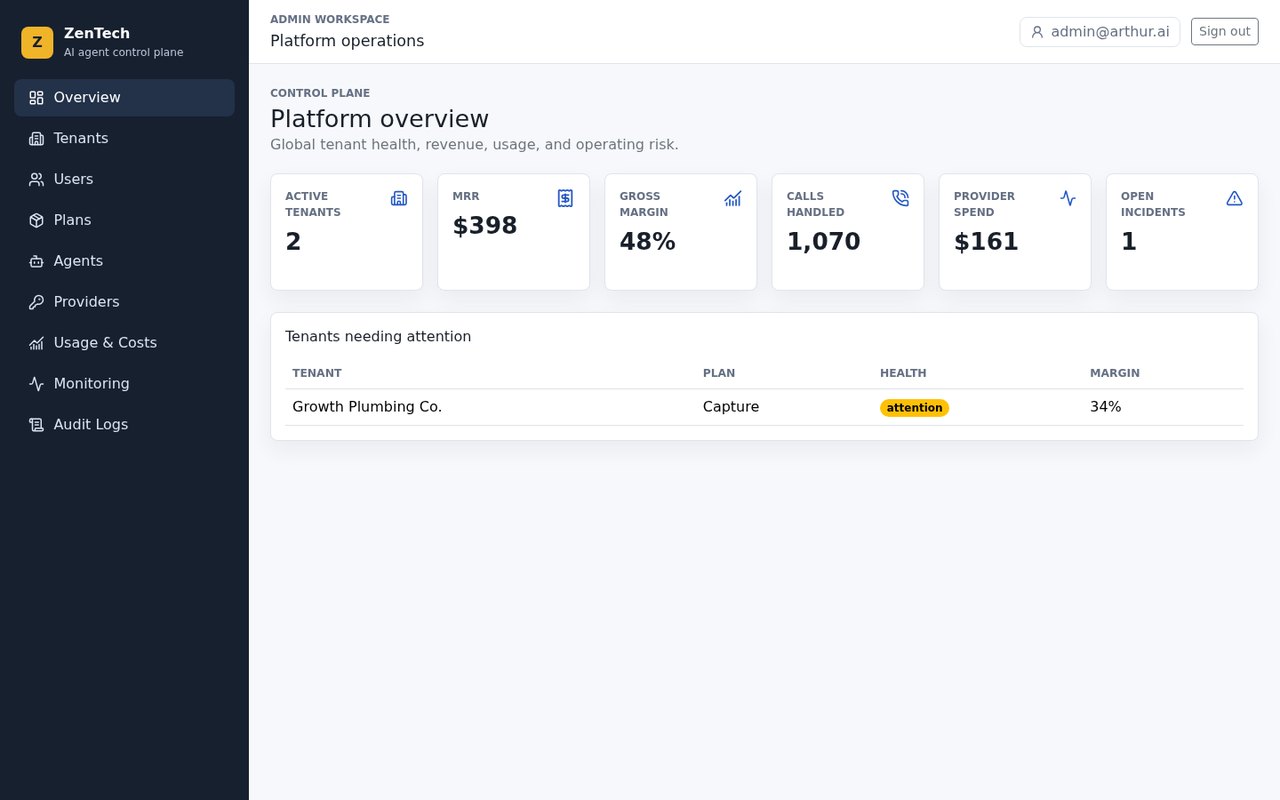Screen dimensions: 1280x800
Task: Click the chart icon on Gross Margin card
Action: coord(733,198)
